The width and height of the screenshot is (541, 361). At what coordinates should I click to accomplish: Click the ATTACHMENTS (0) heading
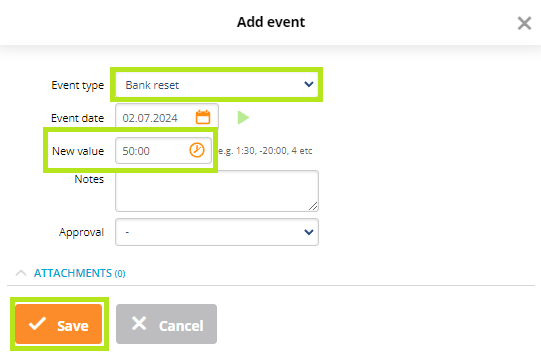(79, 273)
